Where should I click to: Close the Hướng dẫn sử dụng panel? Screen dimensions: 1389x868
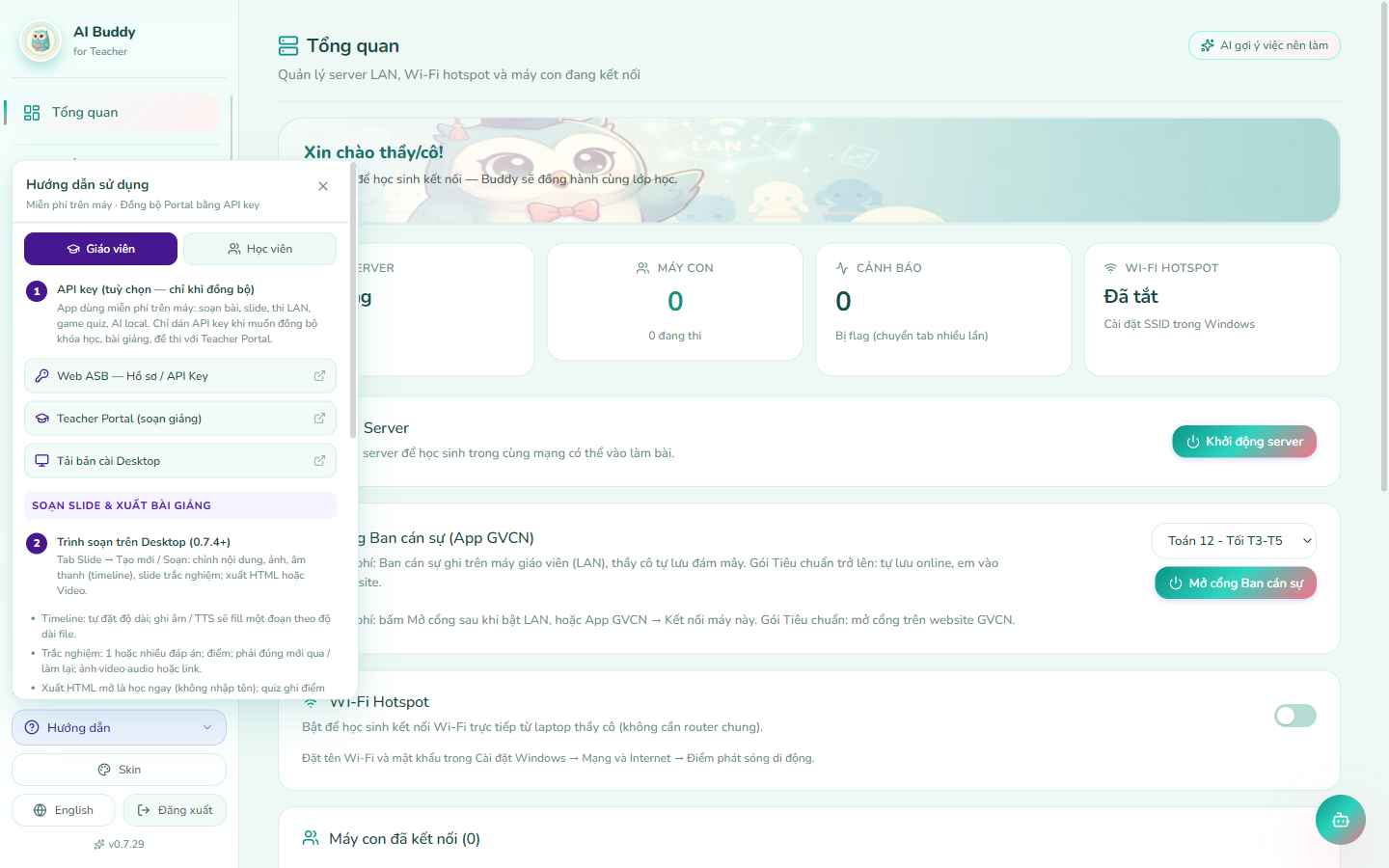(x=323, y=186)
